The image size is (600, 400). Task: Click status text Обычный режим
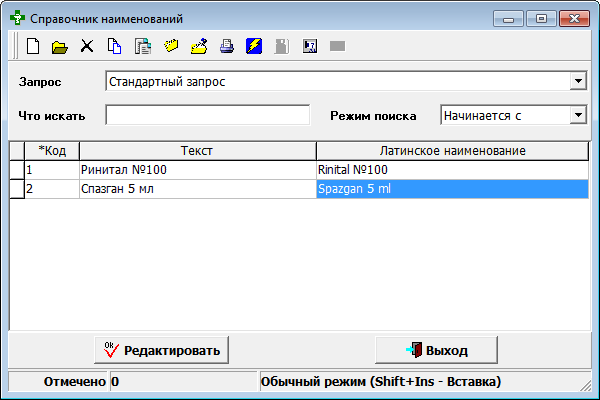[313, 382]
